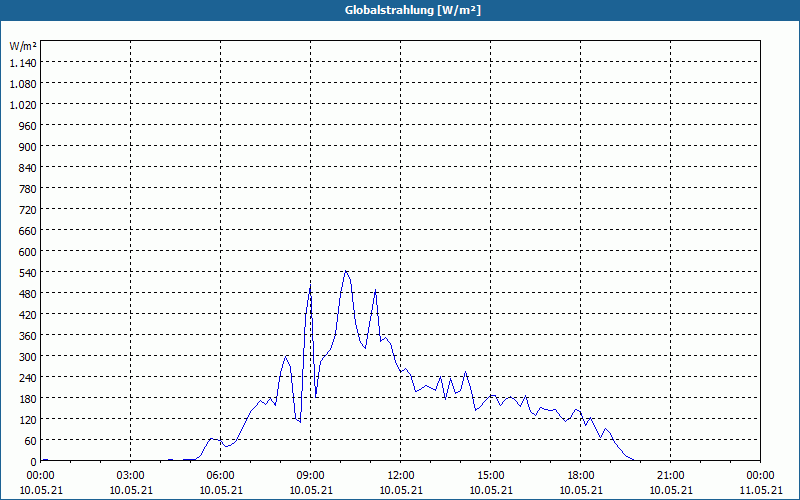Screen dimensions: 800x500
Task: Select the 09:00 time axis label
Action: [x=311, y=476]
